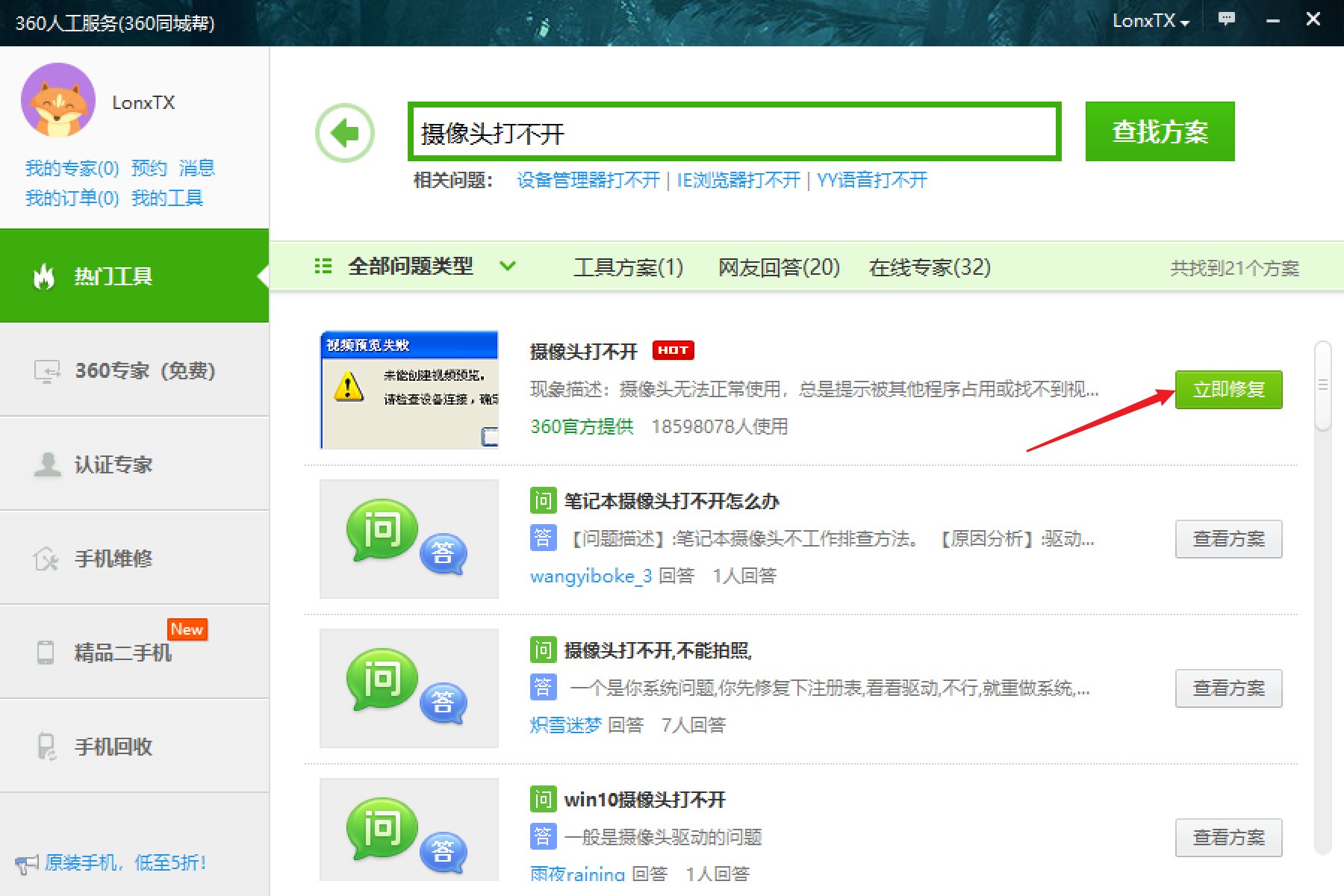This screenshot has width=1344, height=896.
Task: Minimize the 360人工服务 window
Action: point(1273,21)
